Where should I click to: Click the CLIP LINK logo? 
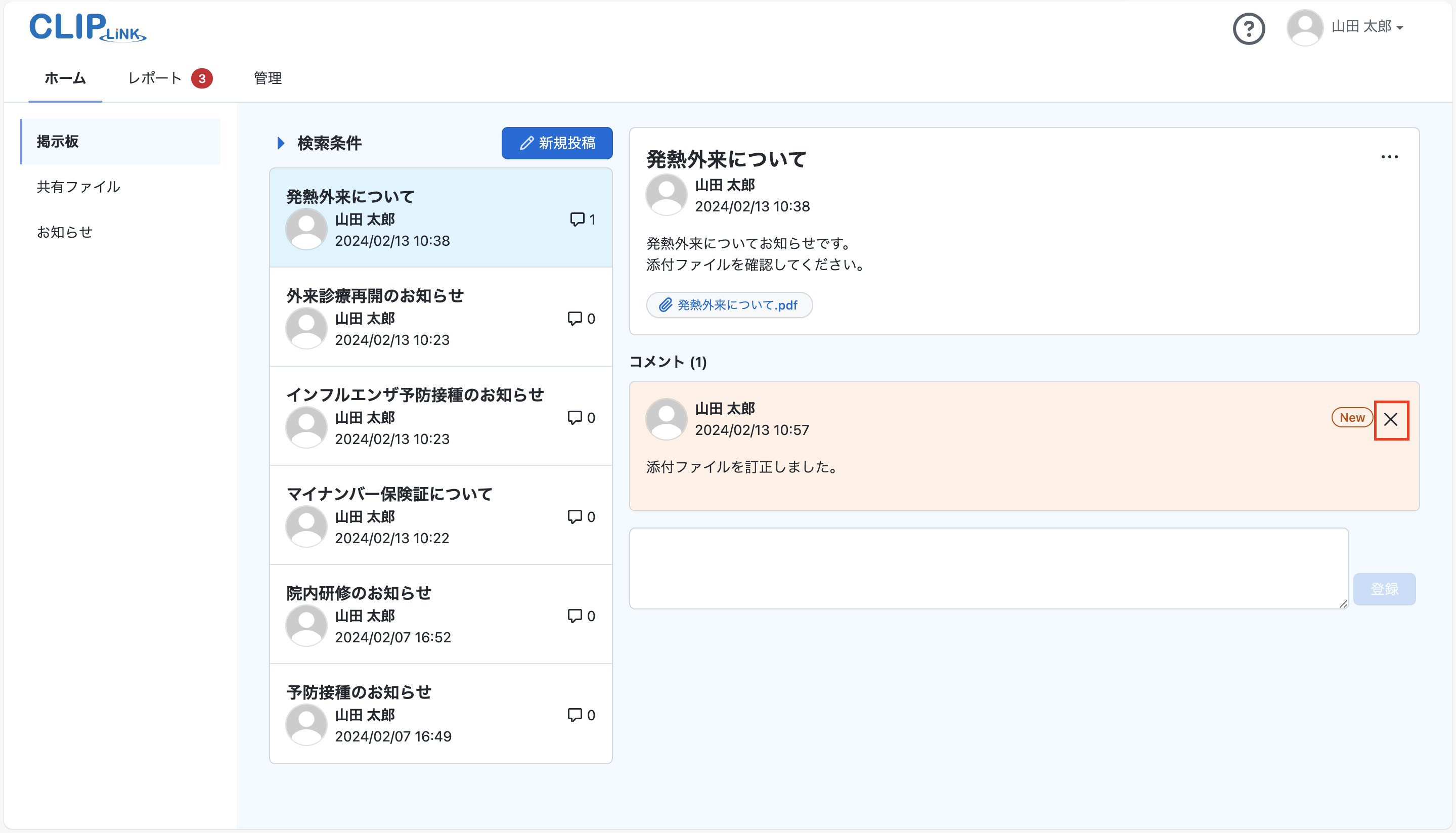tap(87, 27)
